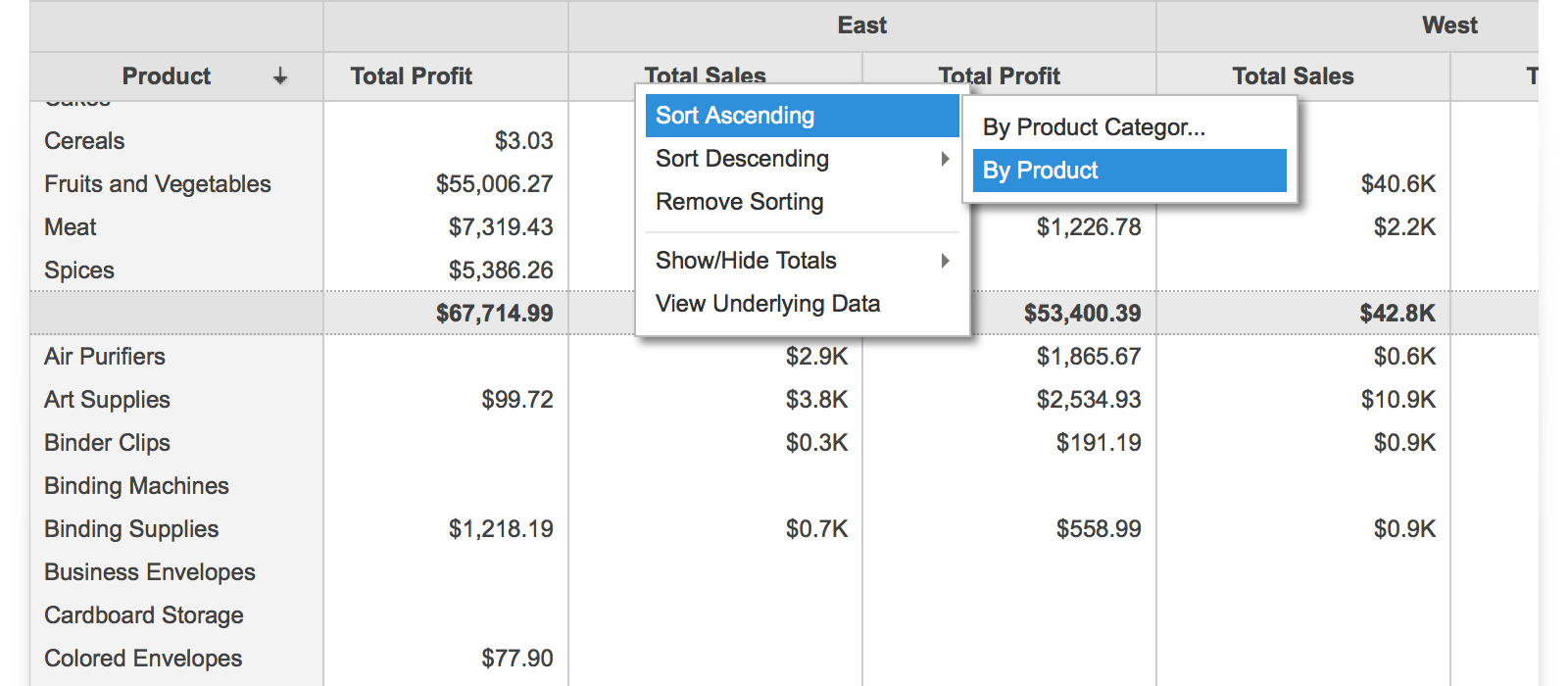Screen dimensions: 1568x686
Task: Click the $53,400.39 East profit subtotal
Action: (1082, 314)
